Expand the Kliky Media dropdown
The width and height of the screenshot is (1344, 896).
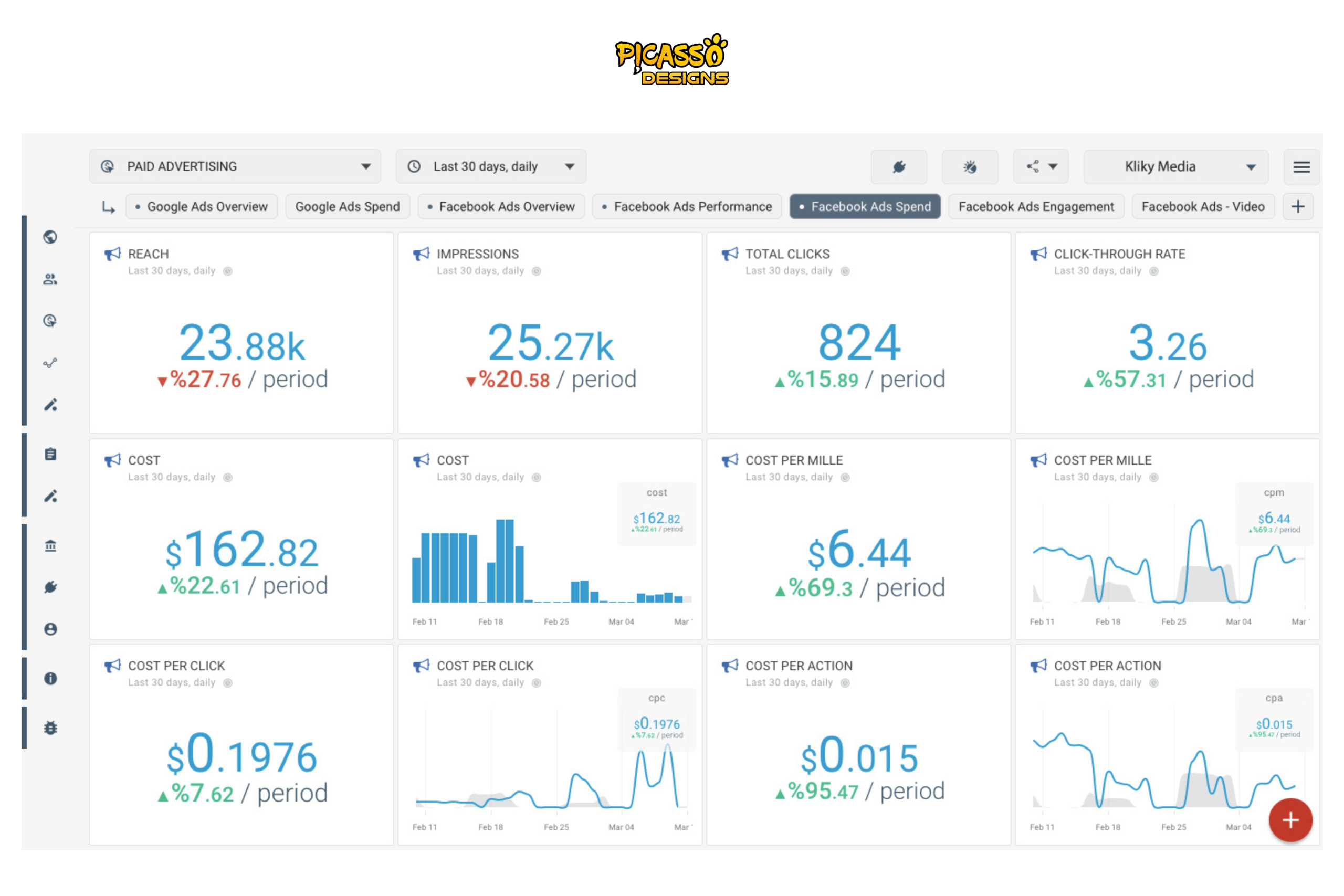pyautogui.click(x=1175, y=167)
